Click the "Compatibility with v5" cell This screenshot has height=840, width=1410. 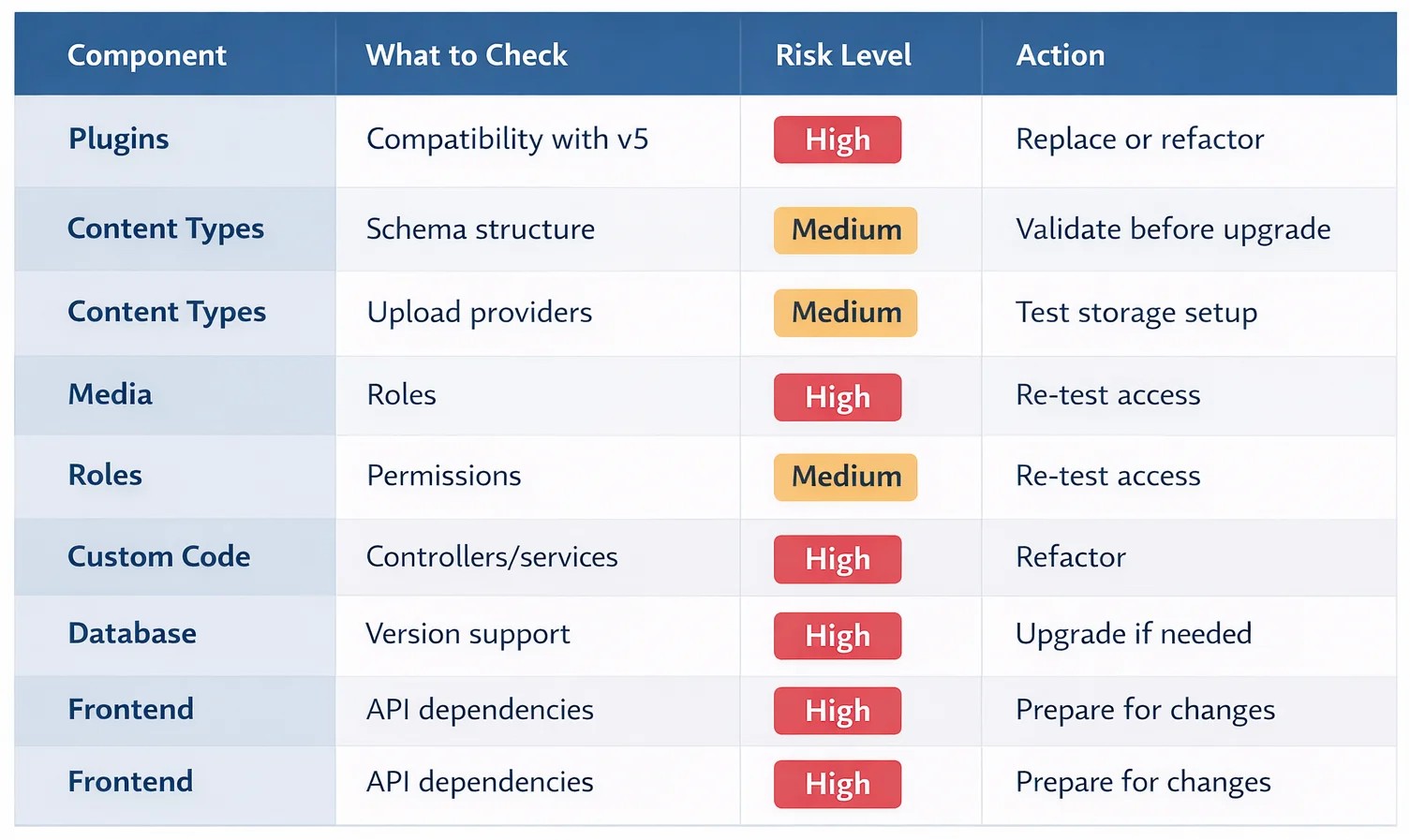click(x=507, y=140)
